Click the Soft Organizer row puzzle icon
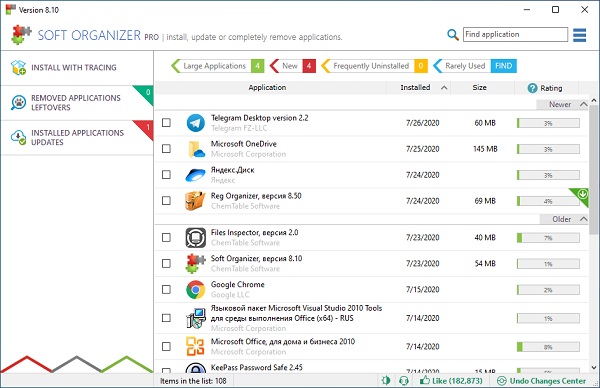Viewport: 600px width, 388px height. tap(196, 263)
